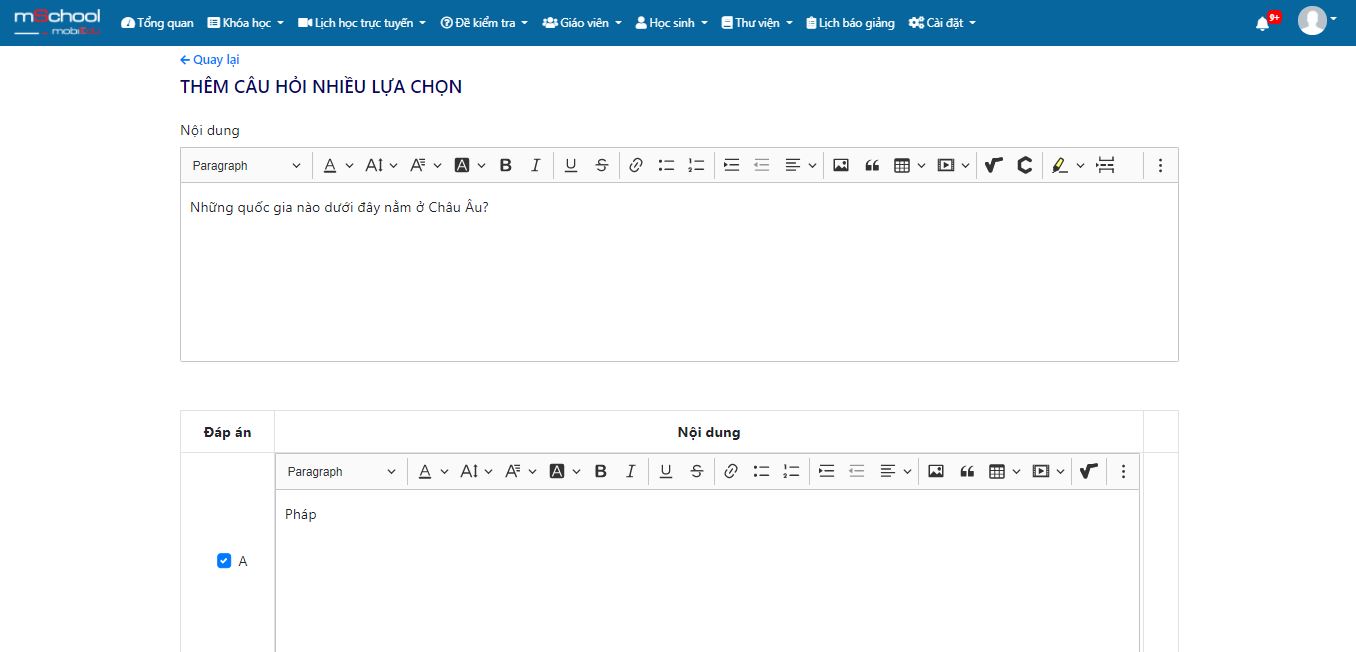1356x652 pixels.
Task: Insert block quote in question content toolbar
Action: click(x=872, y=166)
